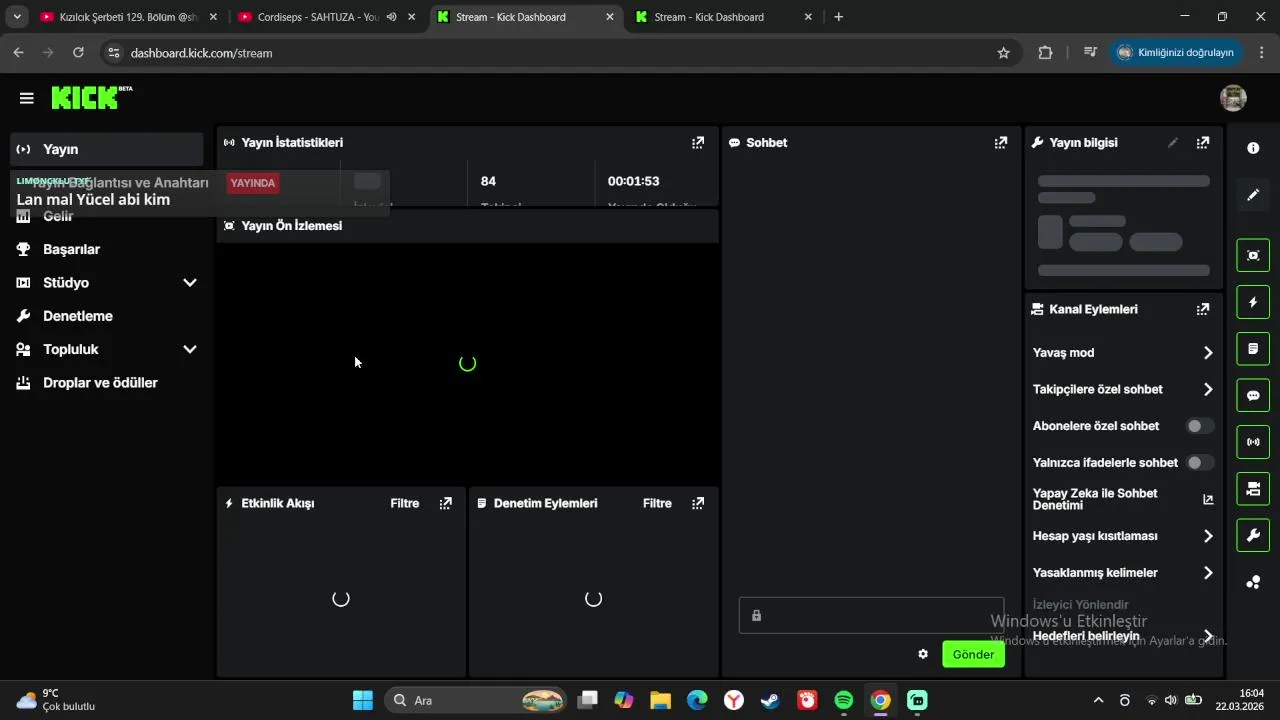
Task: Open chat settings gear icon
Action: pos(923,654)
